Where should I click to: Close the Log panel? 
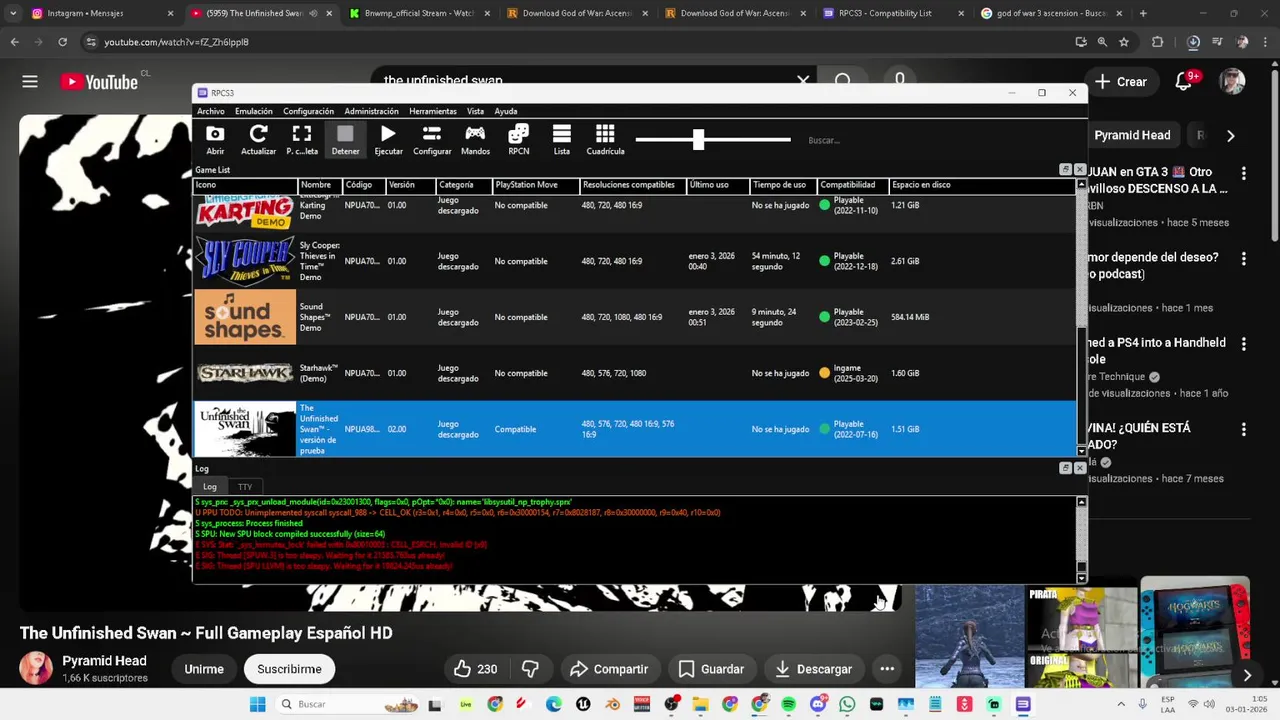pyautogui.click(x=1080, y=468)
